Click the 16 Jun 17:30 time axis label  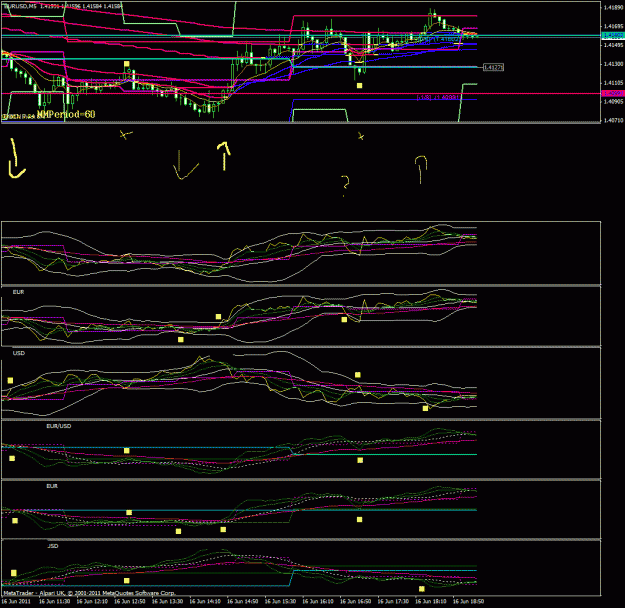pyautogui.click(x=393, y=601)
